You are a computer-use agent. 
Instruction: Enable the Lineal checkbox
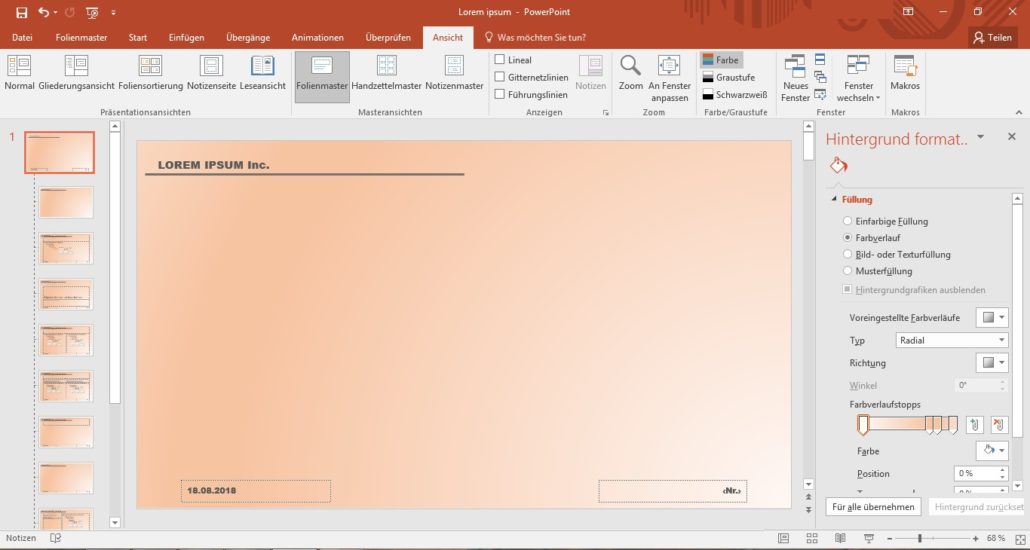tap(500, 60)
